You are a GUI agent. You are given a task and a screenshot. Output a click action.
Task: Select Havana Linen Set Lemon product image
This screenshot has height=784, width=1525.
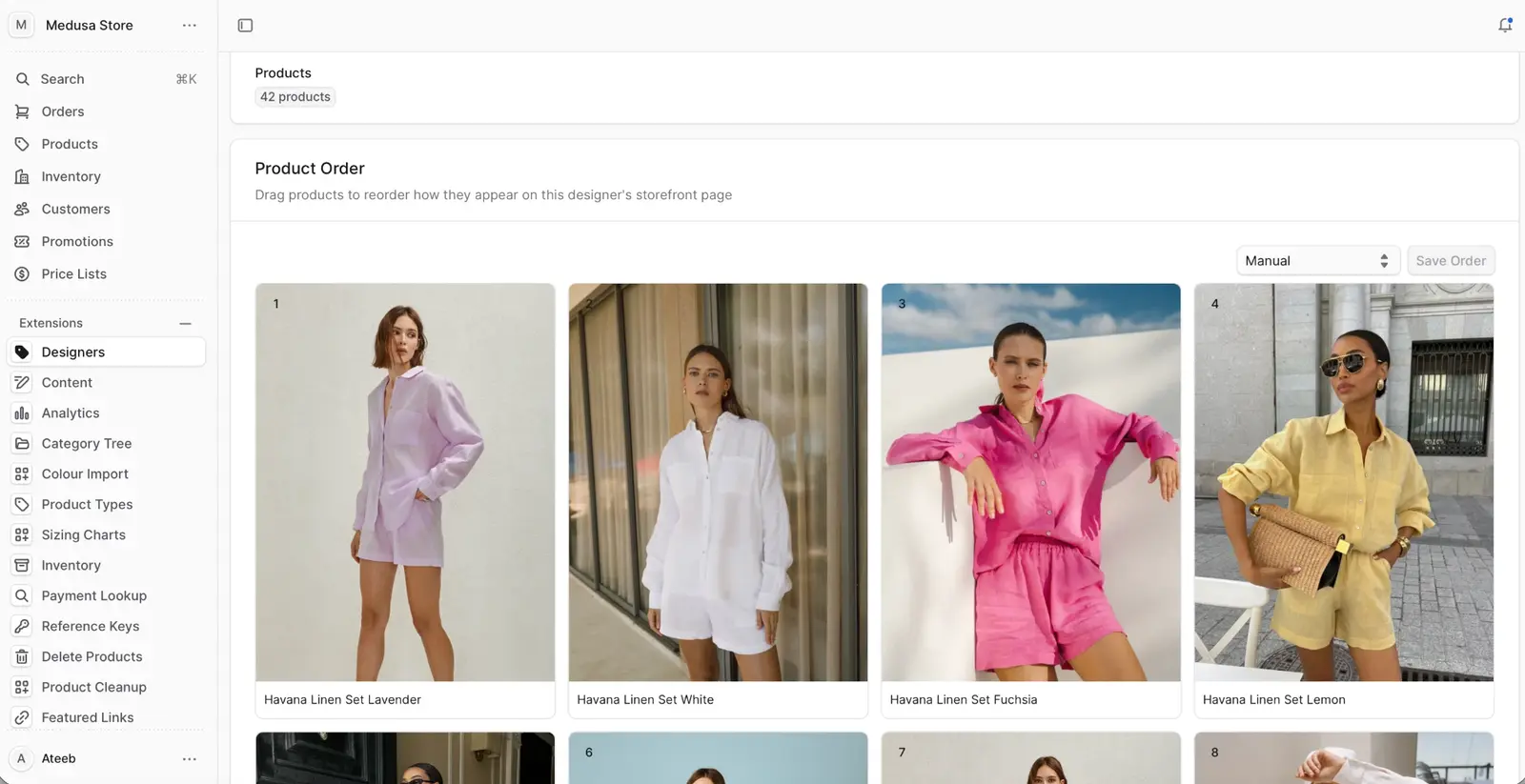1344,482
